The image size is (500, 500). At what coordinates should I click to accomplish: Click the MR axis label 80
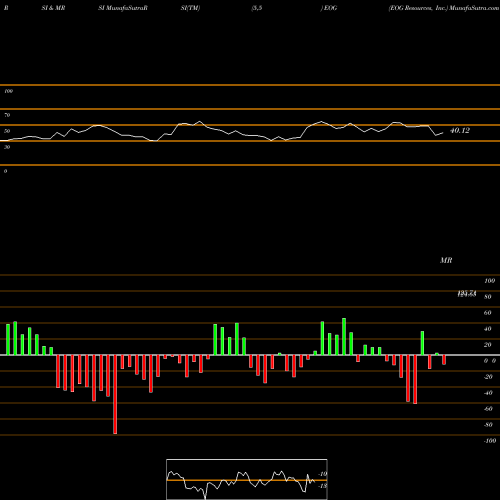pos(488,297)
